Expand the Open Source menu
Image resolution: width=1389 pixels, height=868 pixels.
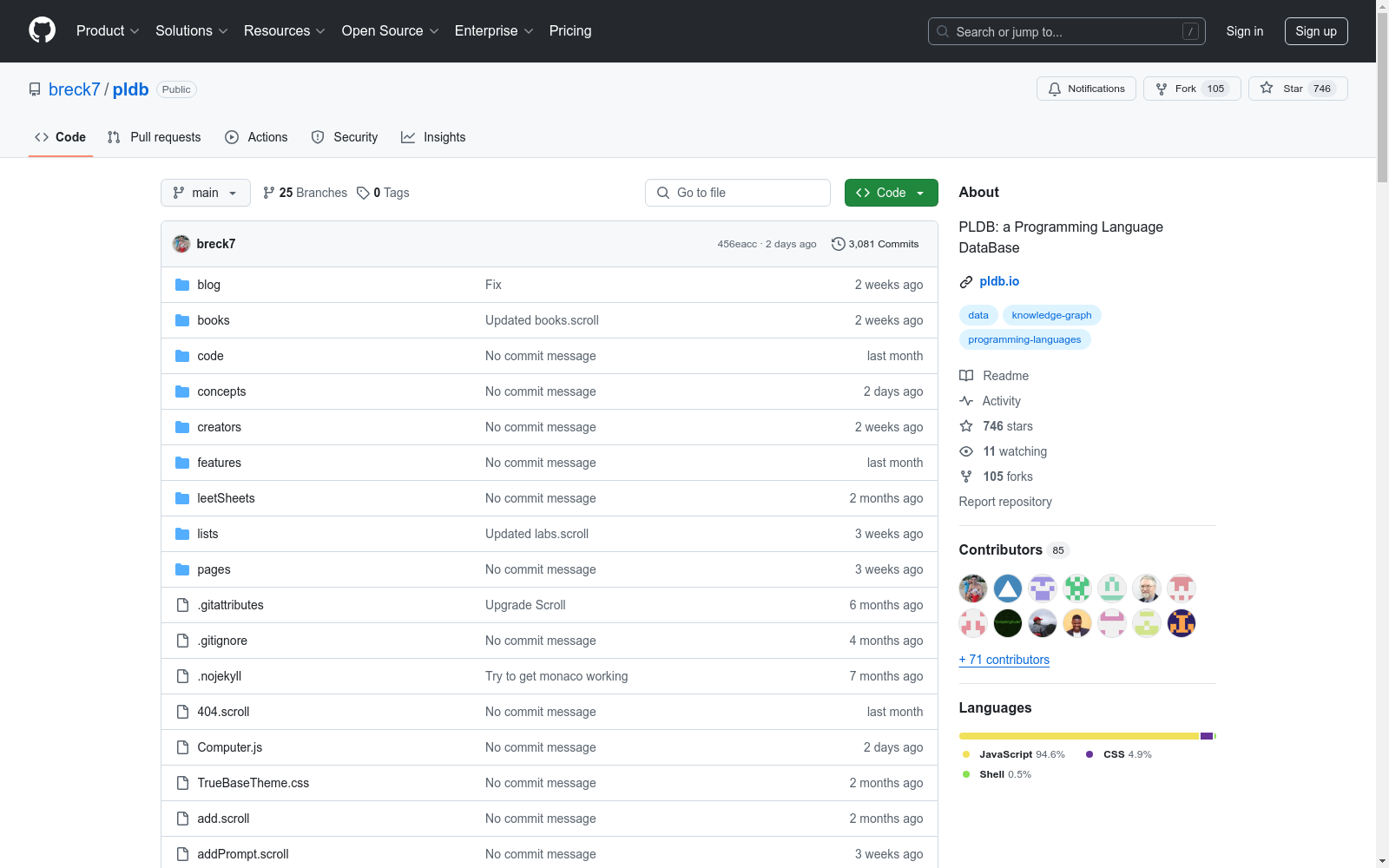click(391, 31)
